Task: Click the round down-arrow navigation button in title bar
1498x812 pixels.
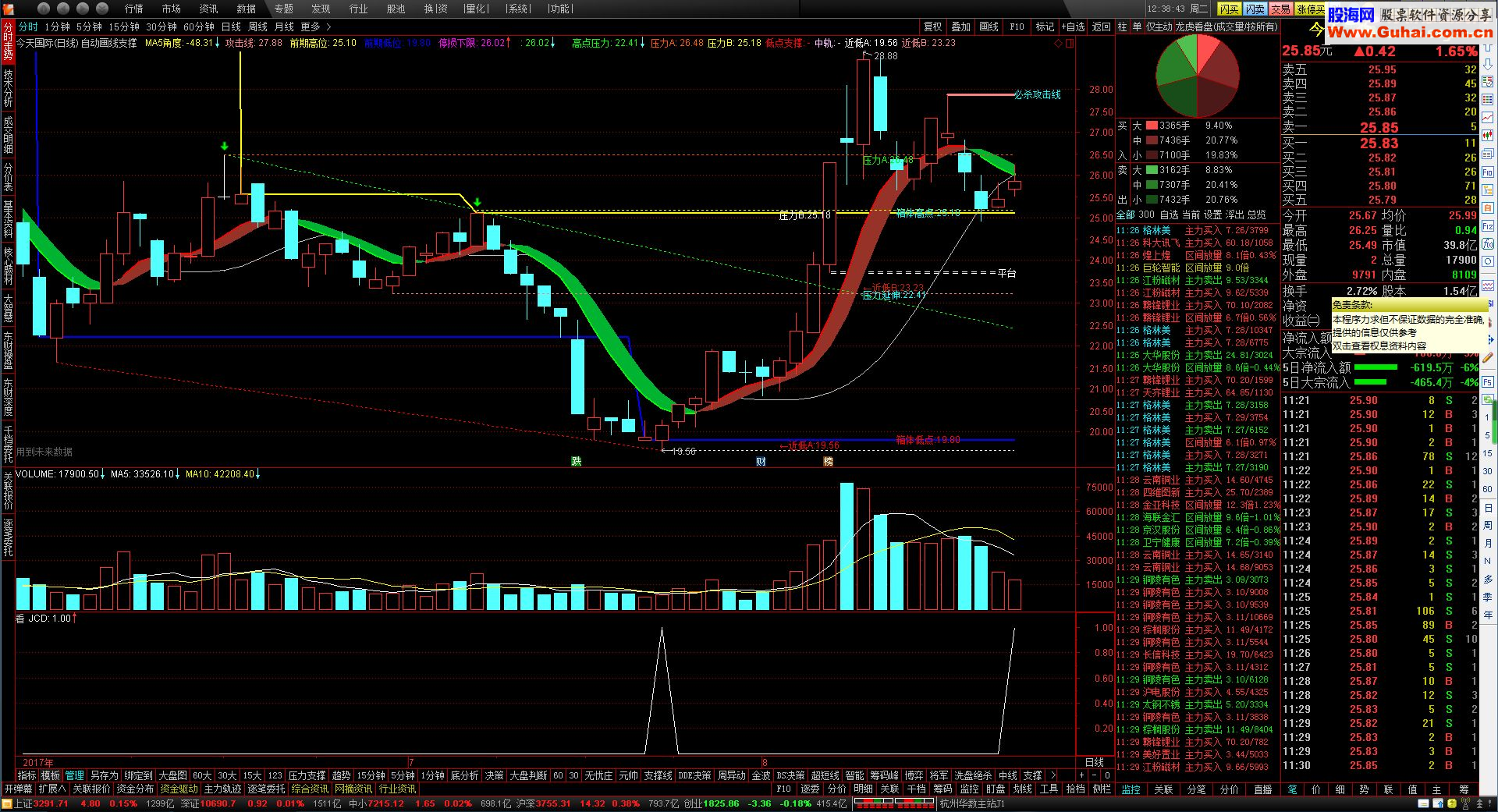Action: [x=103, y=8]
